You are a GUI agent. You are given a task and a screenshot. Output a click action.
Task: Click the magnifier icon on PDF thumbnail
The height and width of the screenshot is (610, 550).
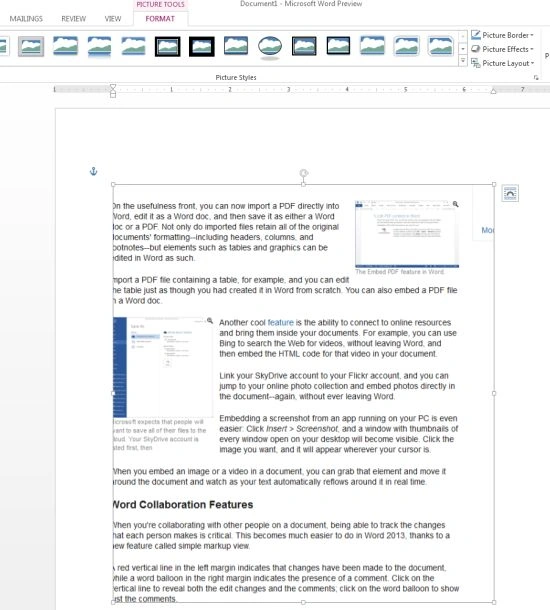click(455, 204)
